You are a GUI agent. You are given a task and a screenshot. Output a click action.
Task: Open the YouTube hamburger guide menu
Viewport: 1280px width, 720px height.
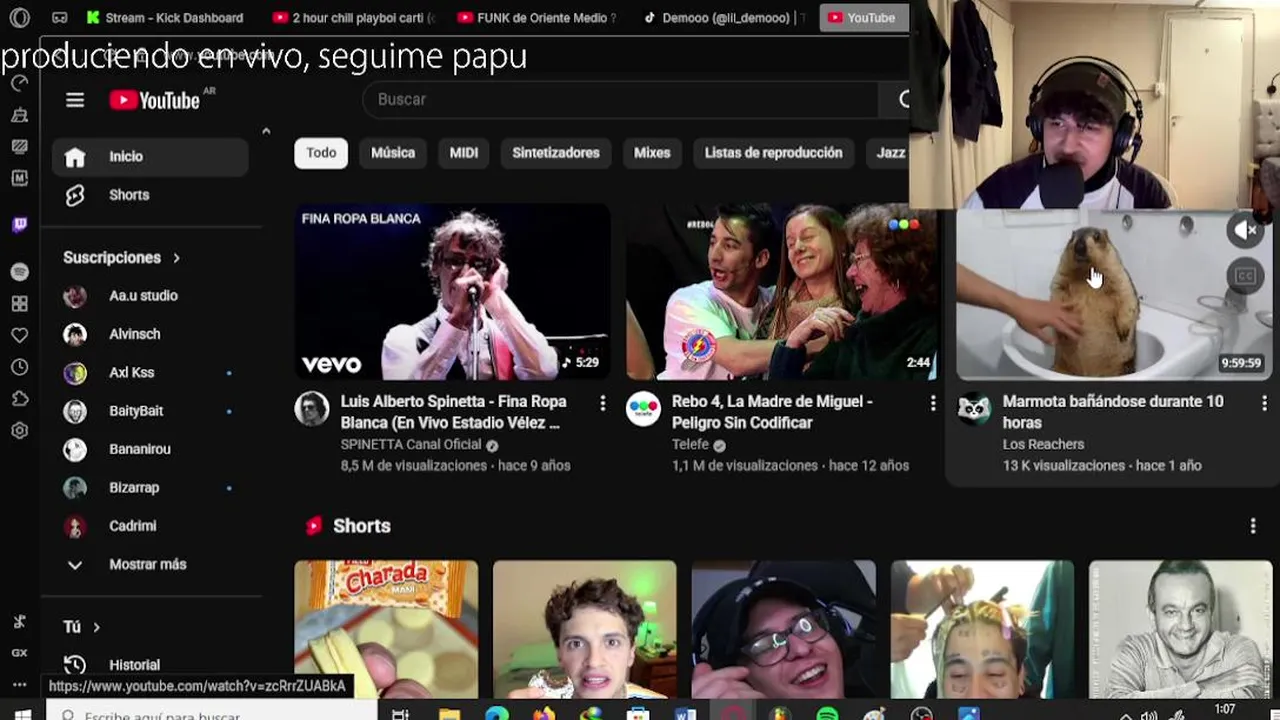(75, 100)
